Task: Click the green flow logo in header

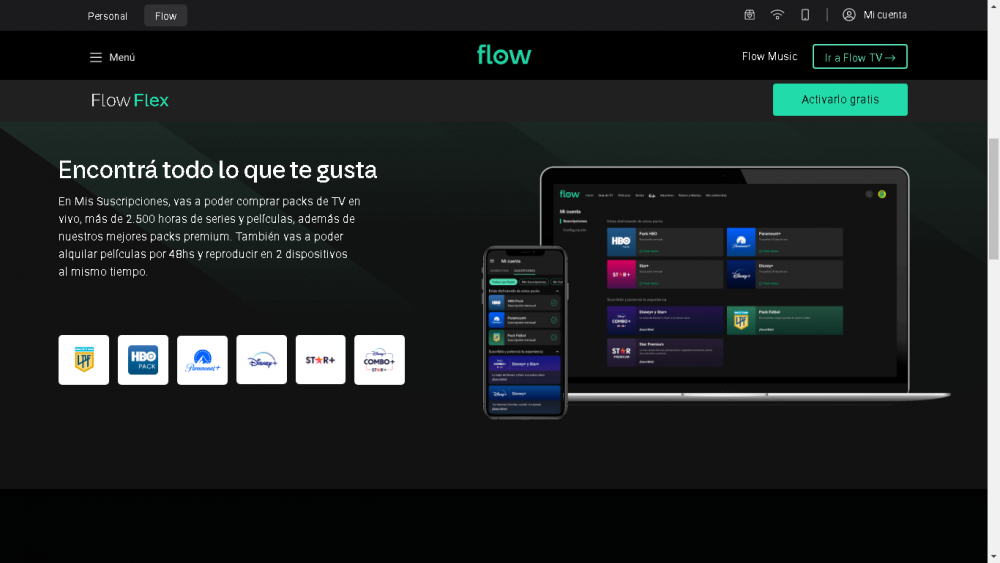Action: (504, 55)
